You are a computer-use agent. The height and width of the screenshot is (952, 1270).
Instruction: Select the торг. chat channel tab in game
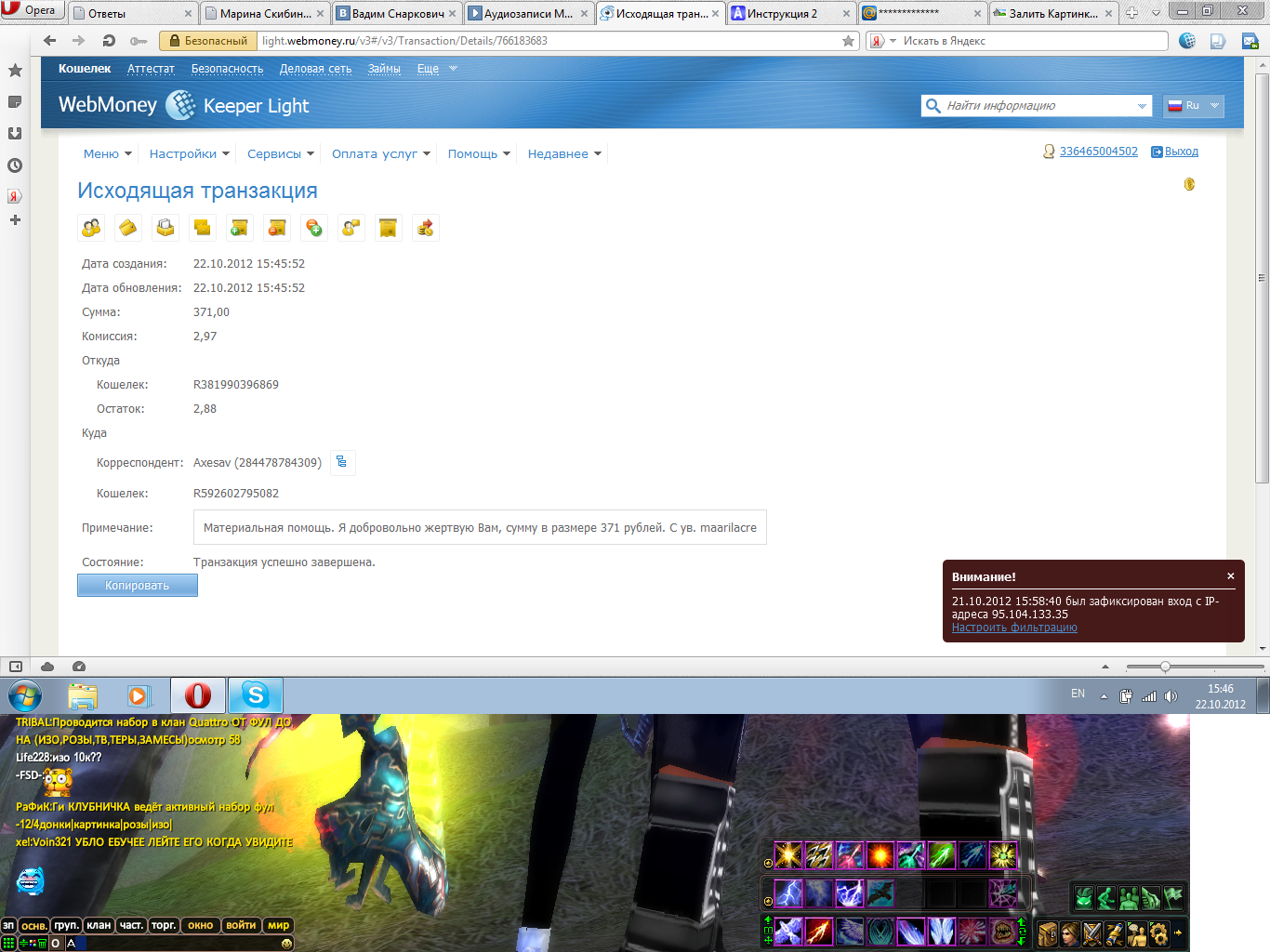165,925
